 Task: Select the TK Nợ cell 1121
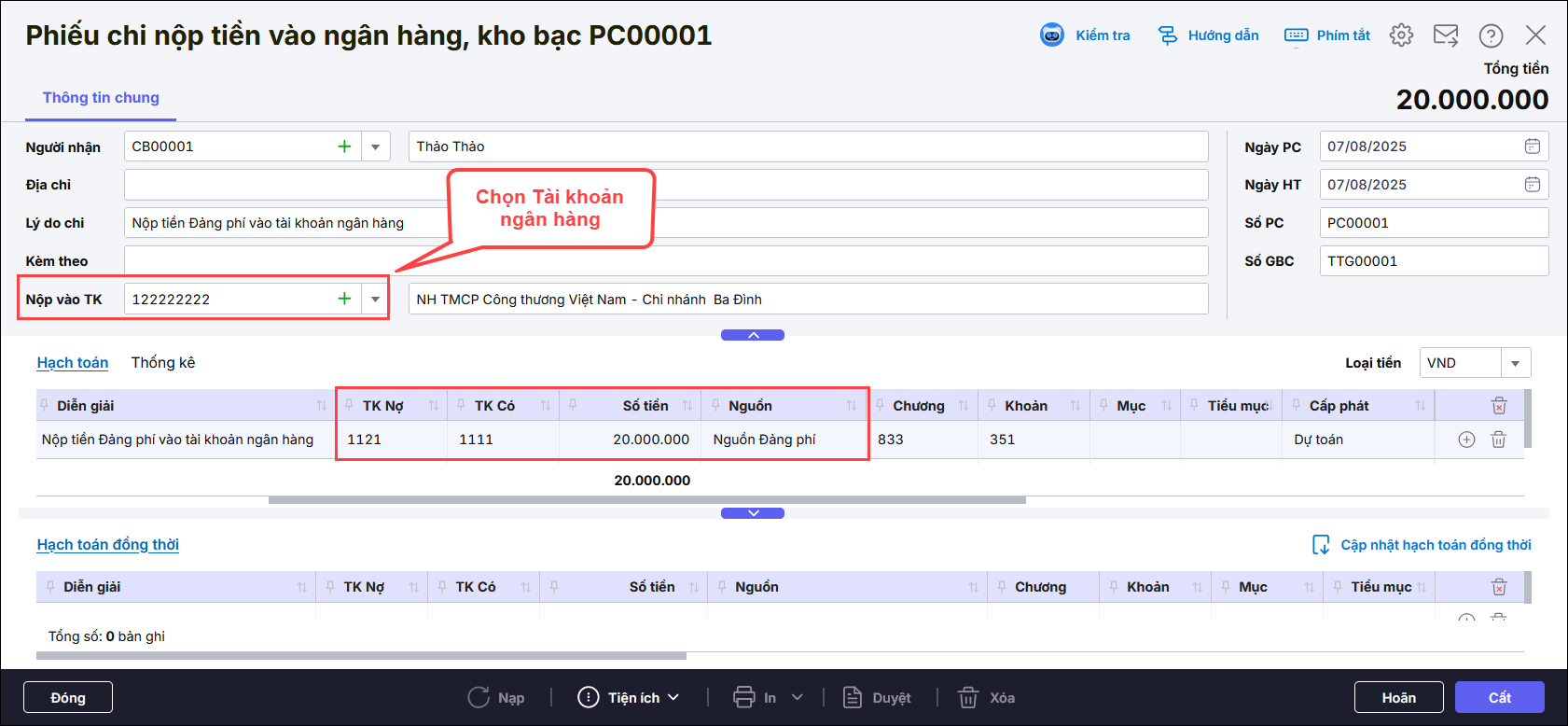392,440
